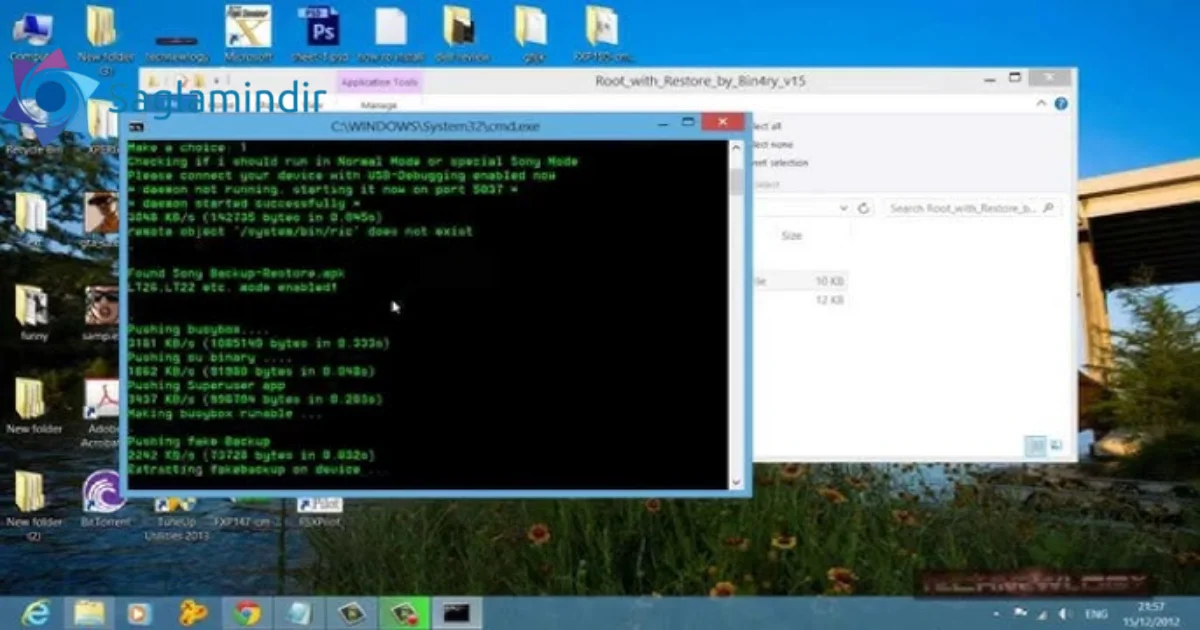The image size is (1200, 630).
Task: Switch Explorer to large icons view
Action: [1056, 445]
